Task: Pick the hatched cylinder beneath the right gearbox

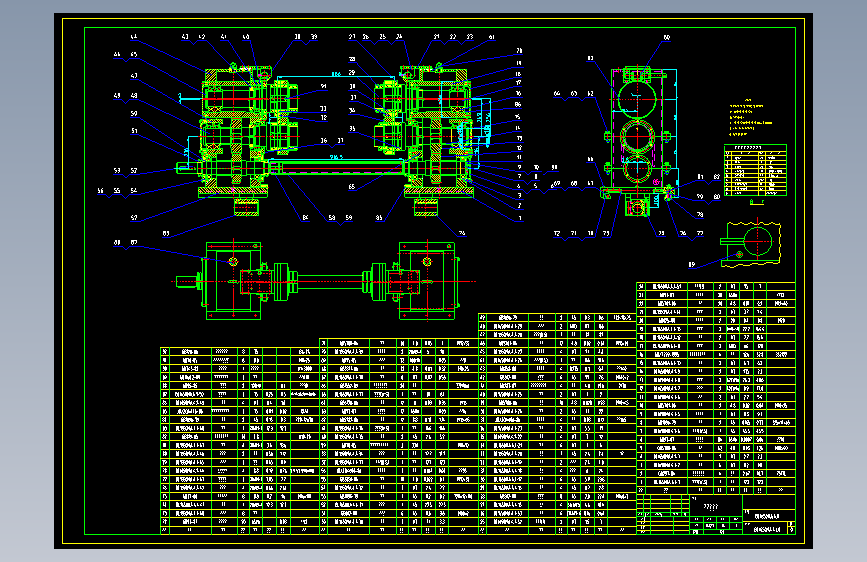Action: 426,207
